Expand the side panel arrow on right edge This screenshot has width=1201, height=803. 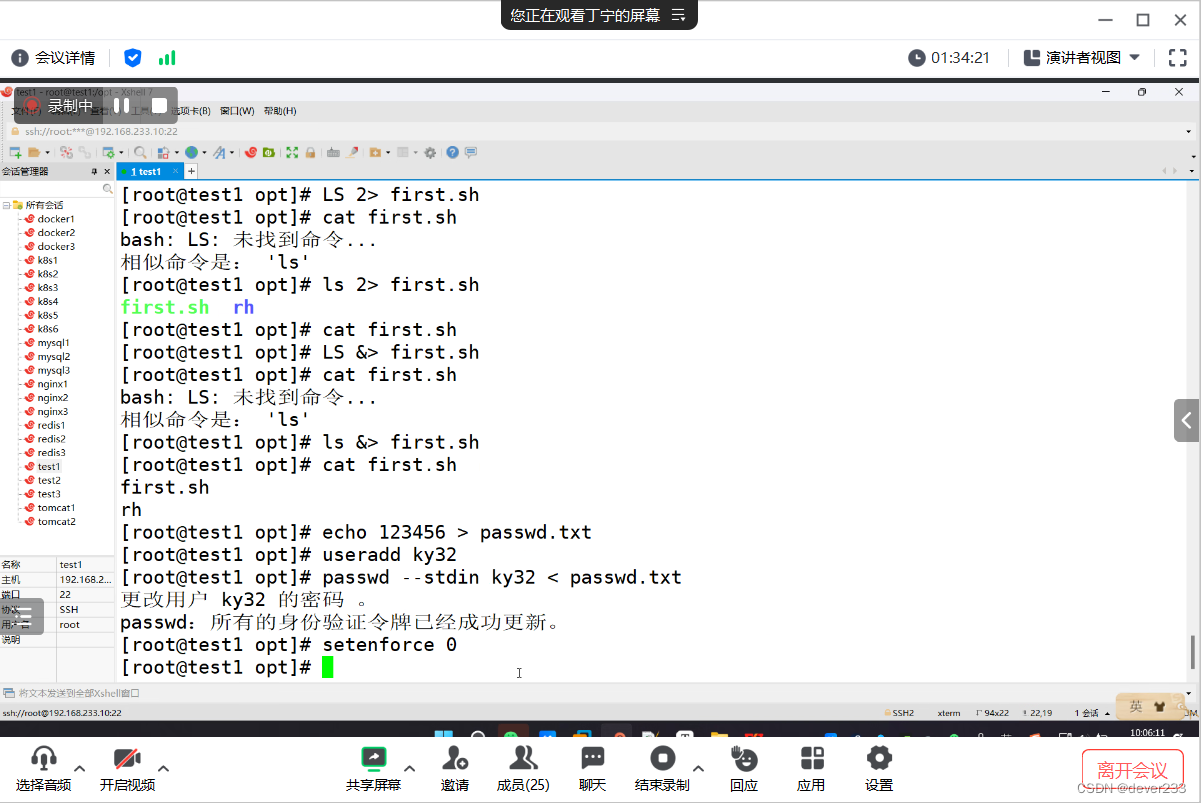(x=1187, y=420)
